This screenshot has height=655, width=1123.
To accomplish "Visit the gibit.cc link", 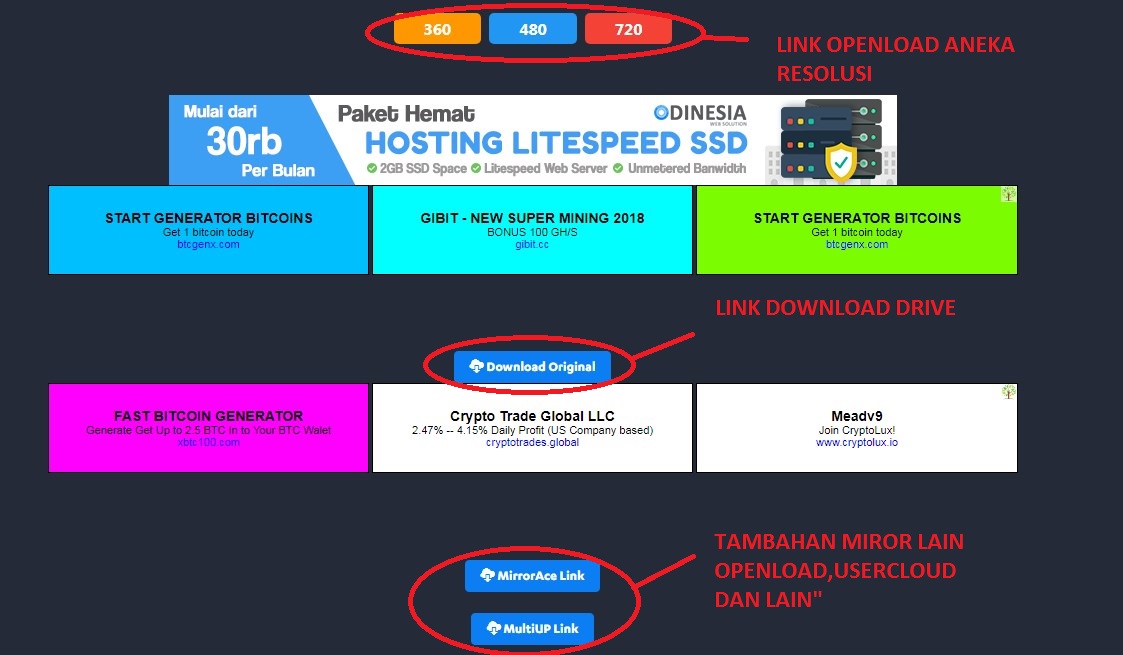I will click(532, 244).
